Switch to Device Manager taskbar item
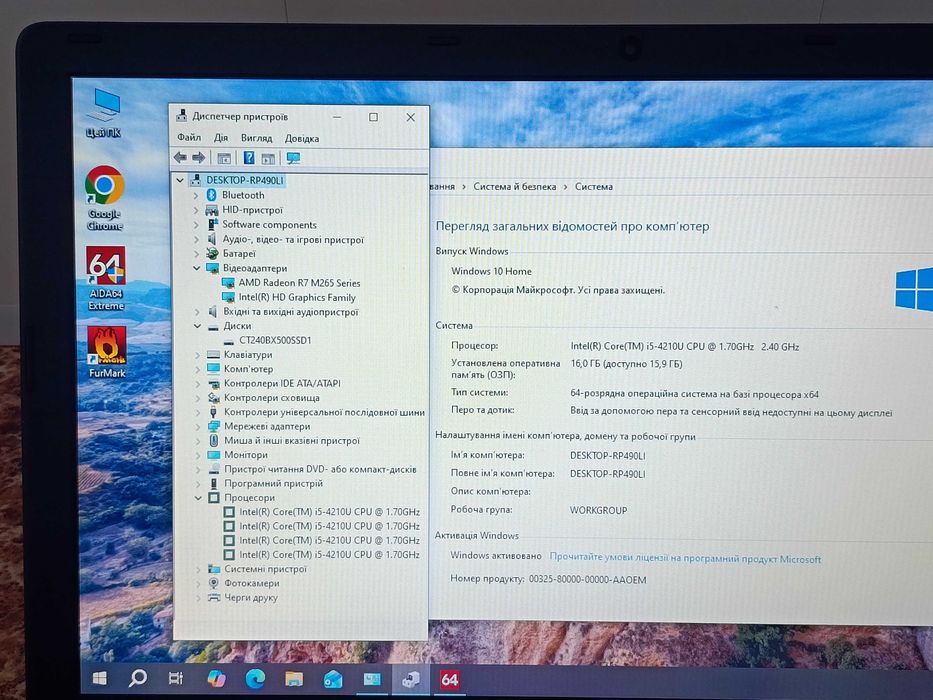Screen dimensions: 933x700 coord(411,679)
